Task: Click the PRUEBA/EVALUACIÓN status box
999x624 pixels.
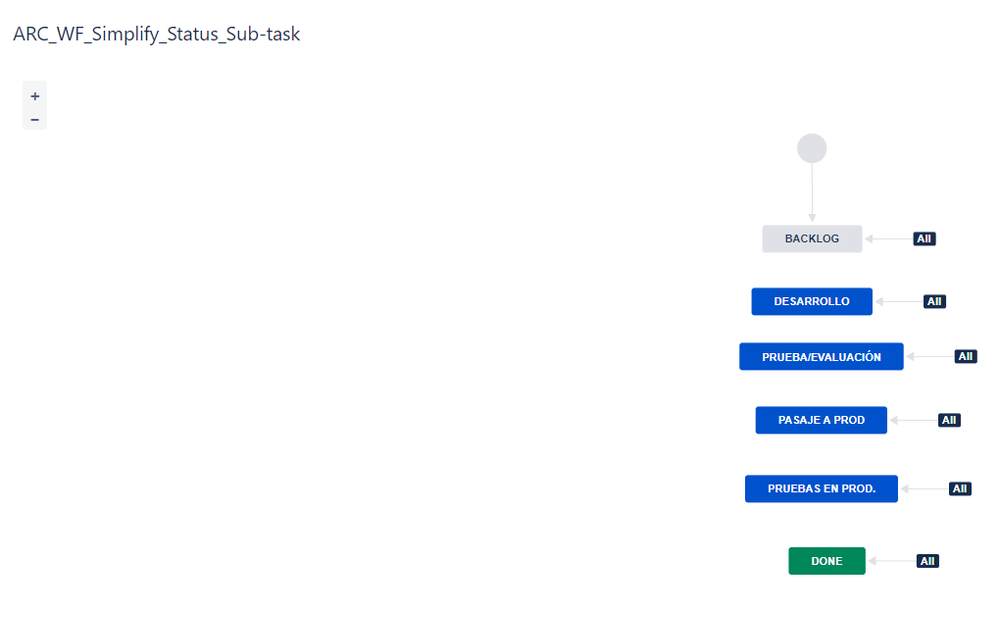Action: pos(821,357)
